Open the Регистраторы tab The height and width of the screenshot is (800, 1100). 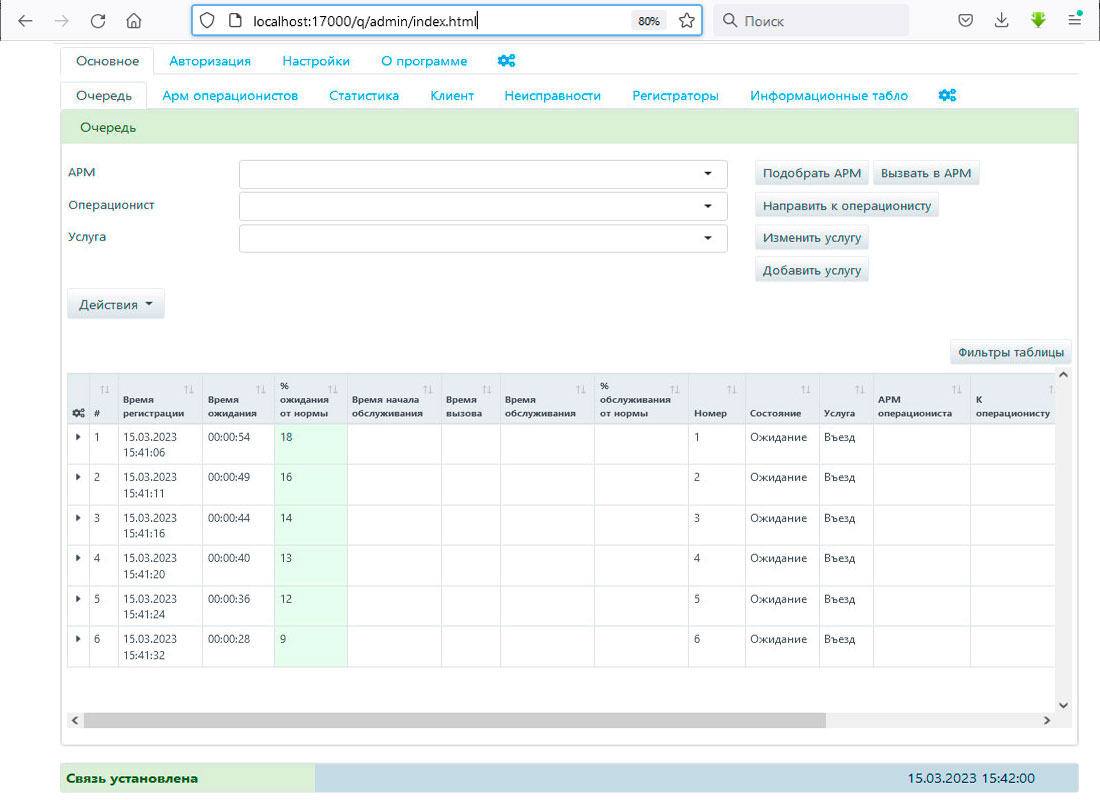(675, 95)
